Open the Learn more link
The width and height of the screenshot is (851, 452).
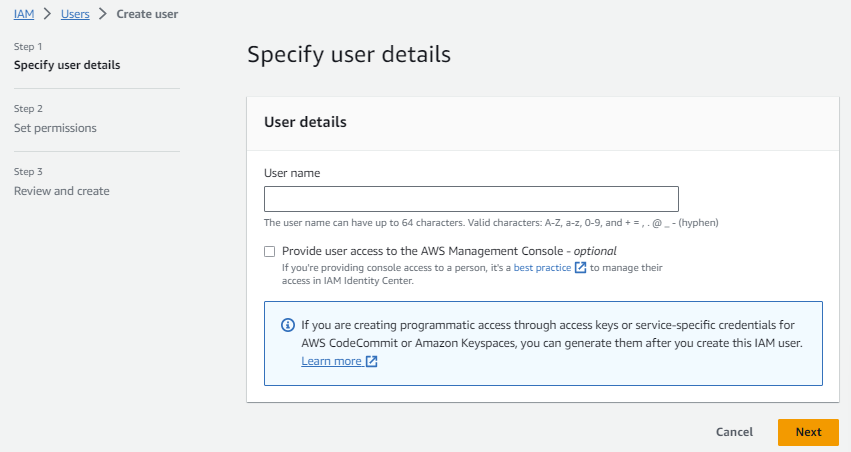pos(331,361)
